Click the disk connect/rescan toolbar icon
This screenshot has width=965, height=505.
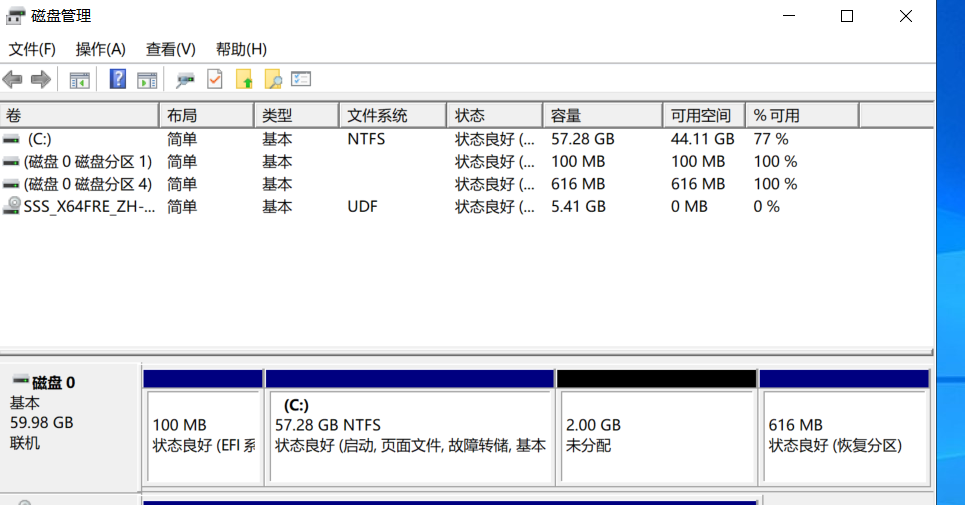[x=186, y=80]
